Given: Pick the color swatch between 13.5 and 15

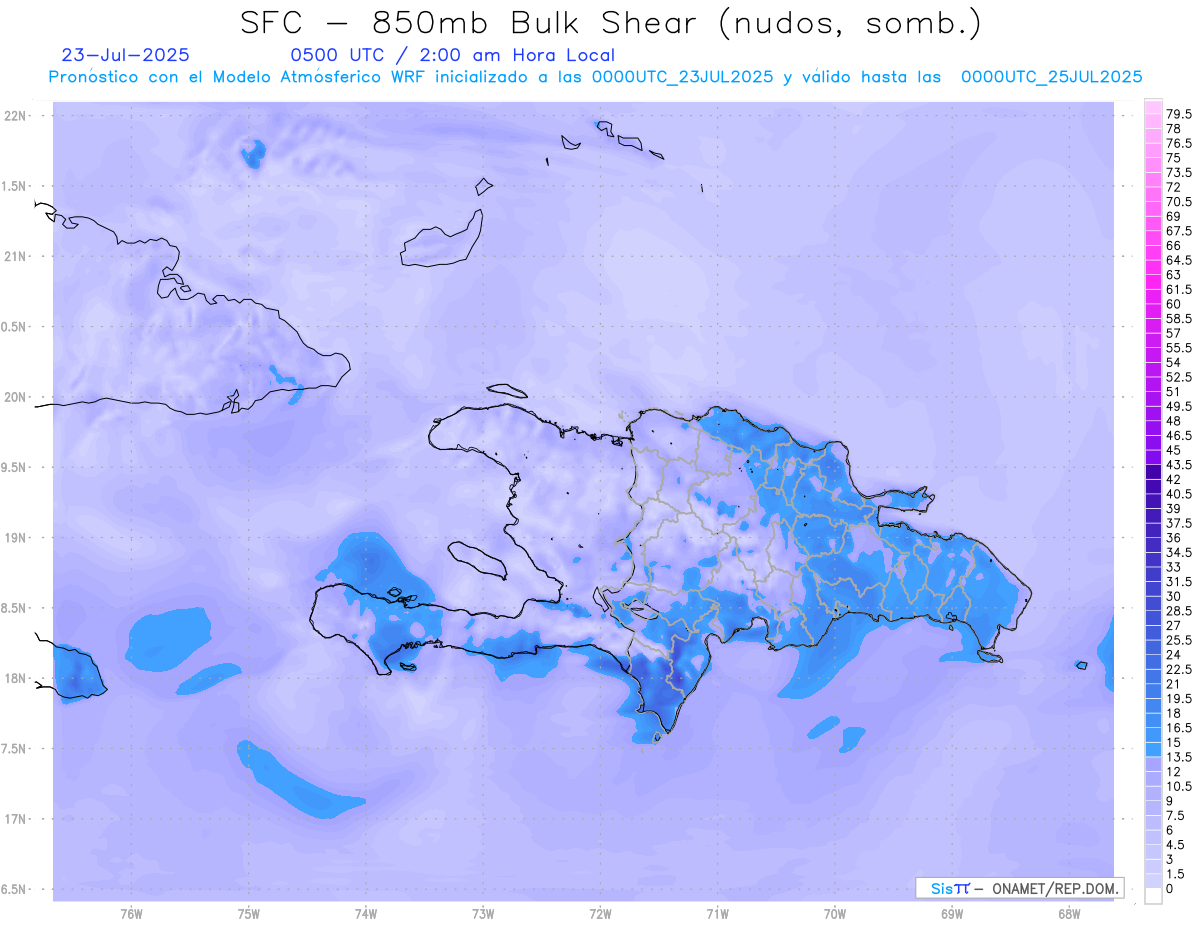Looking at the screenshot, I should pos(1153,750).
